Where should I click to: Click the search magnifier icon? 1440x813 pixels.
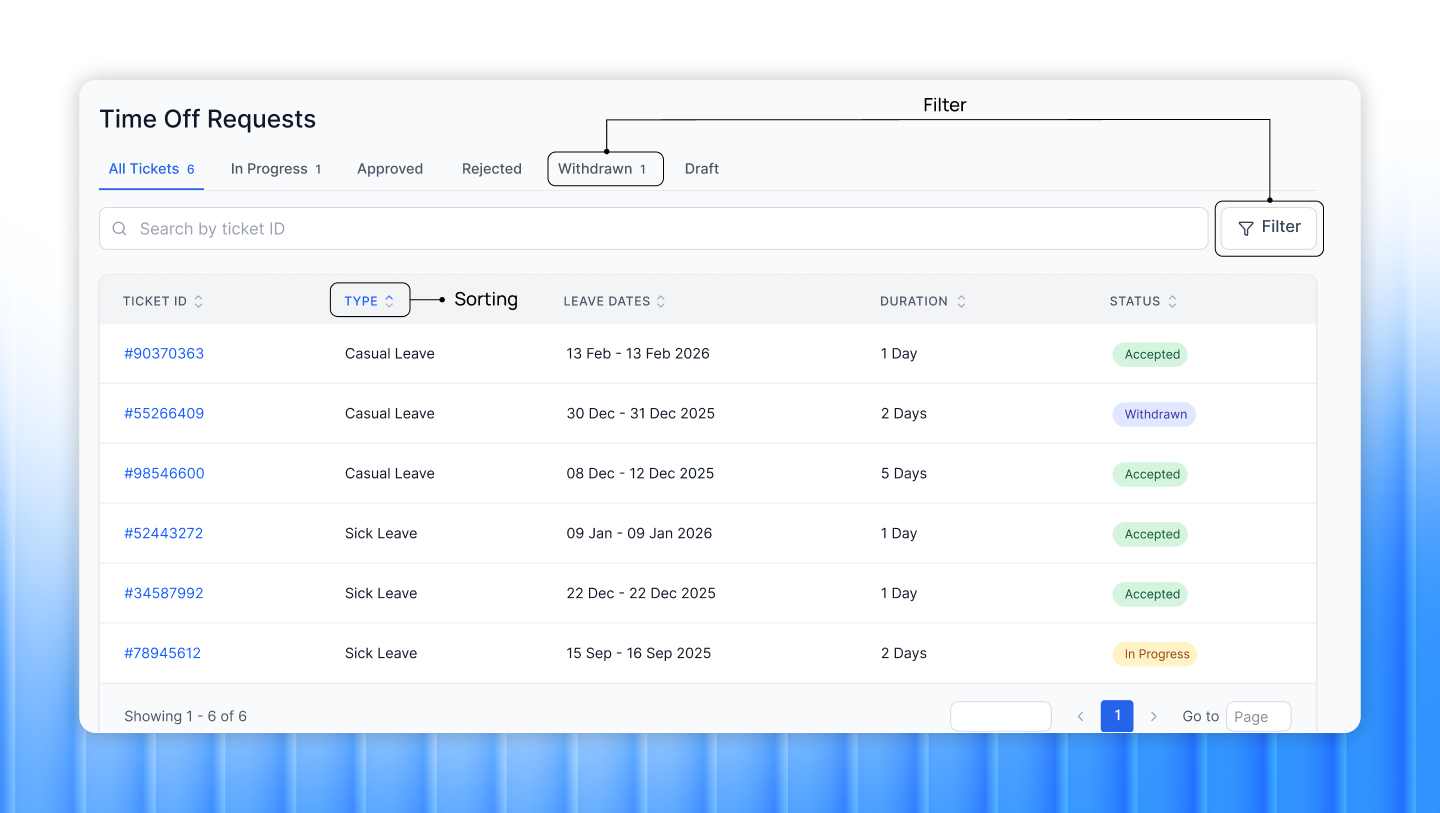[119, 228]
